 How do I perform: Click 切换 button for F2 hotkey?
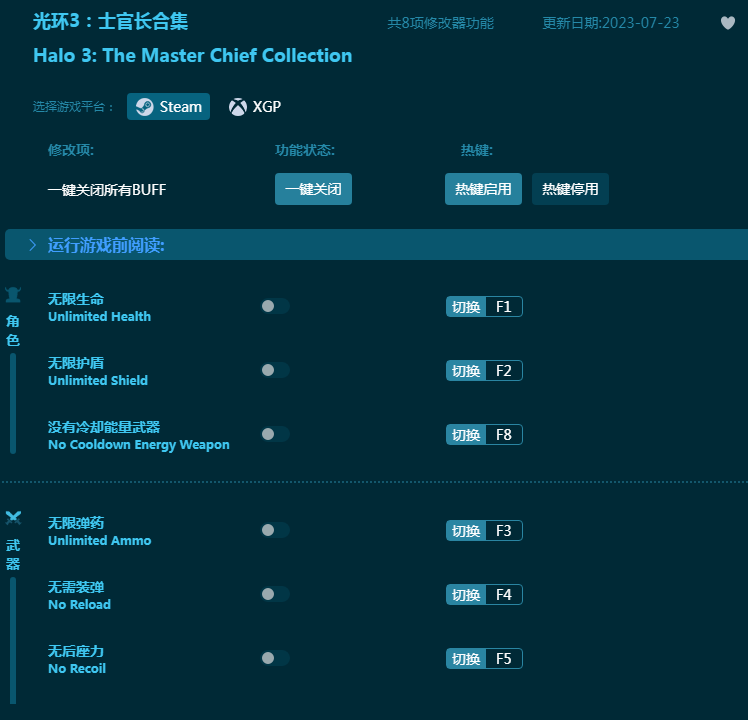pyautogui.click(x=466, y=370)
